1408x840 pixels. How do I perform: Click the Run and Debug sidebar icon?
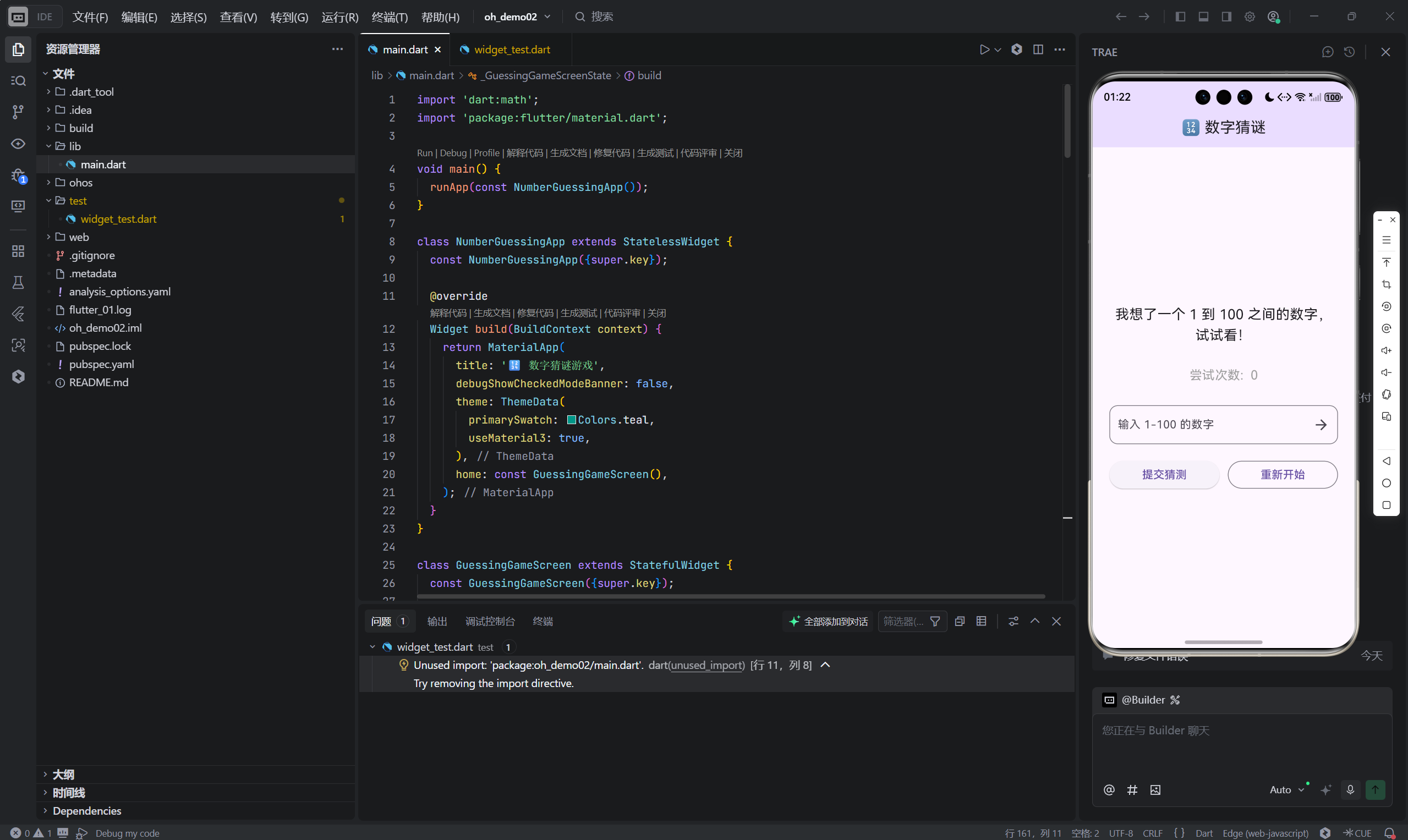(18, 175)
